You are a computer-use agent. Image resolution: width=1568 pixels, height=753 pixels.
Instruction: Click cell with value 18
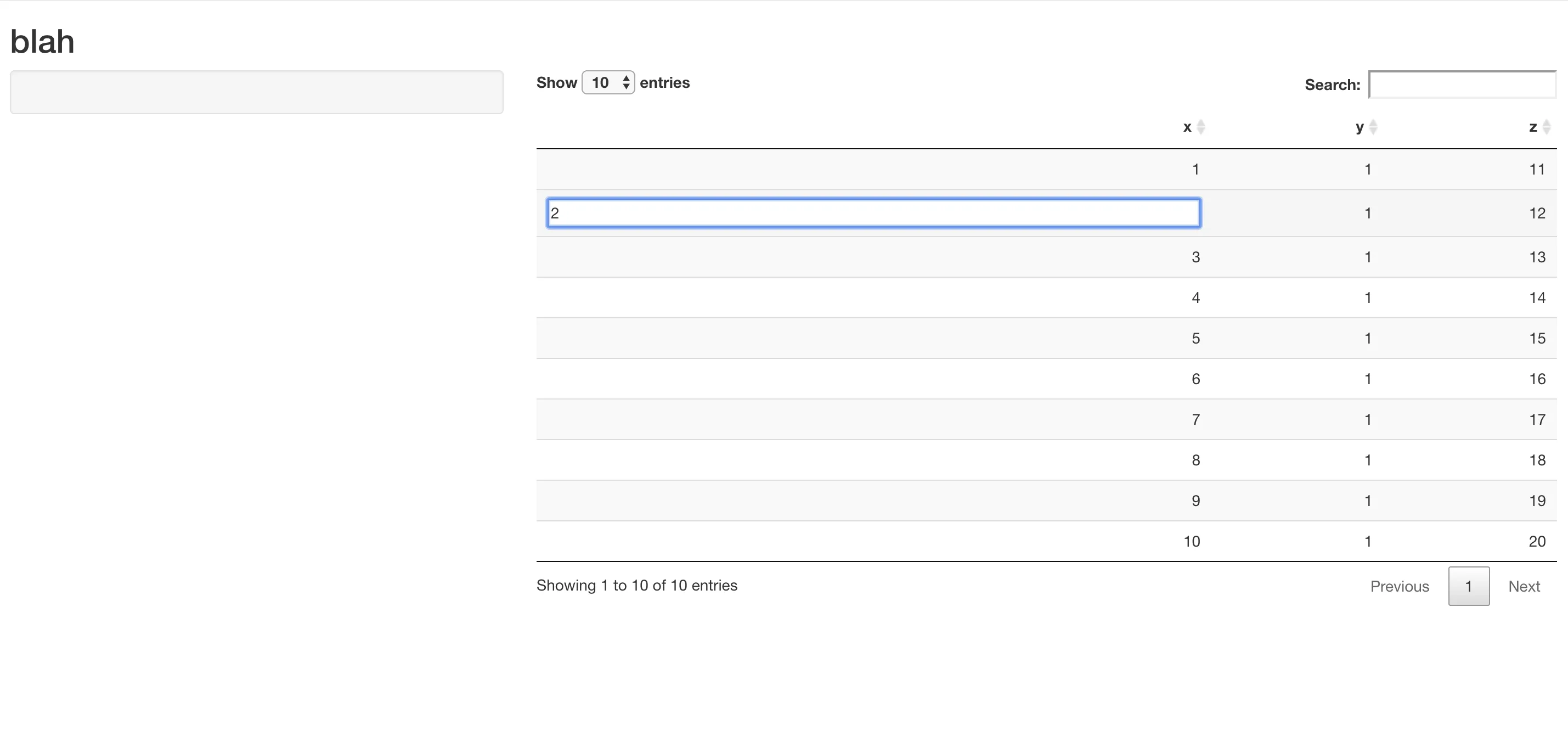click(x=1536, y=460)
